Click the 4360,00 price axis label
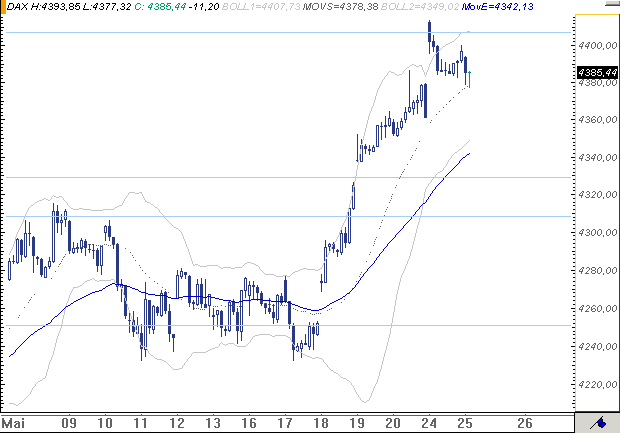The image size is (620, 433). [x=597, y=119]
